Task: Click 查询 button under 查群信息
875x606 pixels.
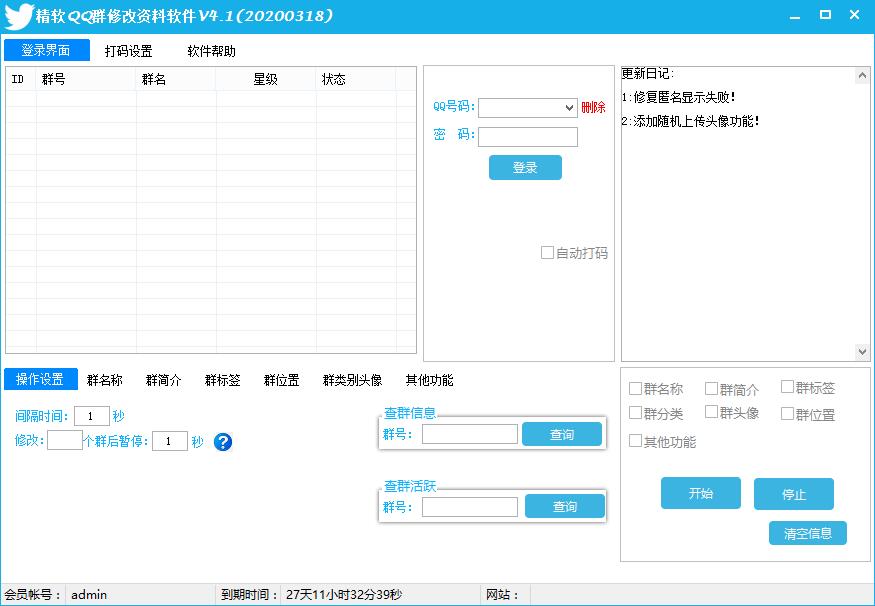Action: [562, 434]
